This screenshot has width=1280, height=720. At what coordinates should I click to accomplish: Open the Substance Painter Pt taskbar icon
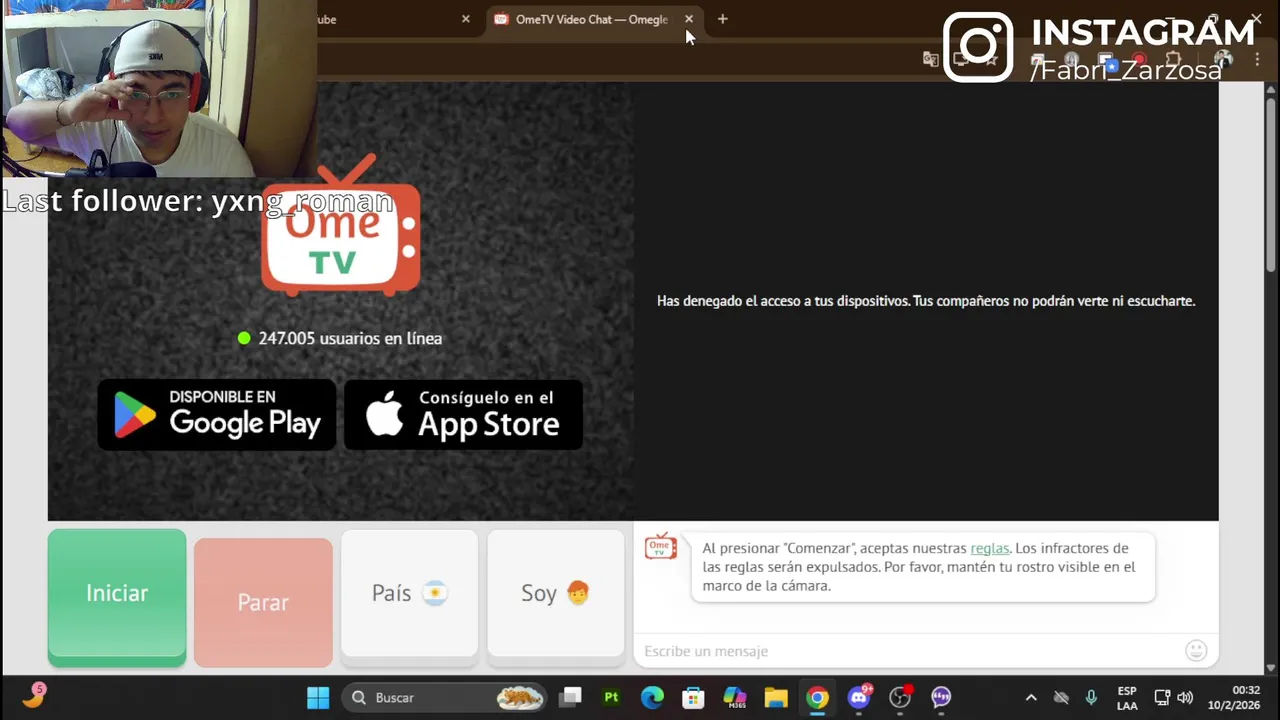pos(611,697)
